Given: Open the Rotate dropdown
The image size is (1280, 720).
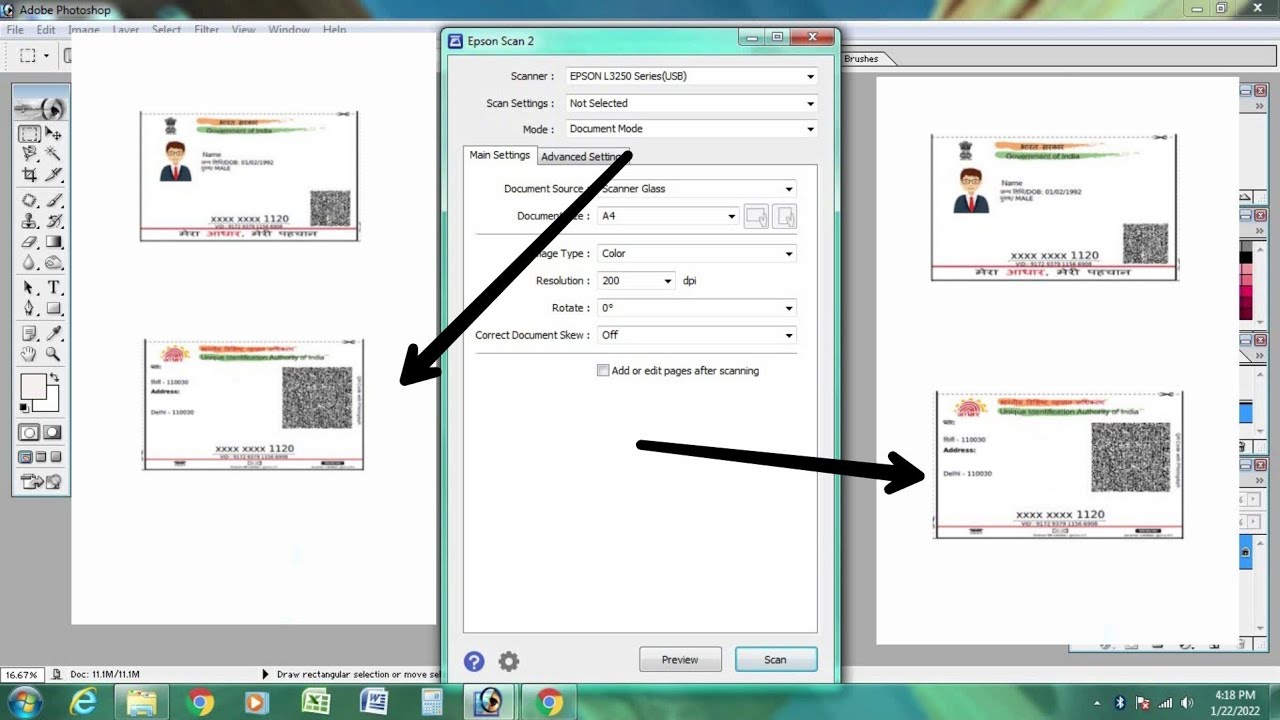Looking at the screenshot, I should (x=697, y=308).
